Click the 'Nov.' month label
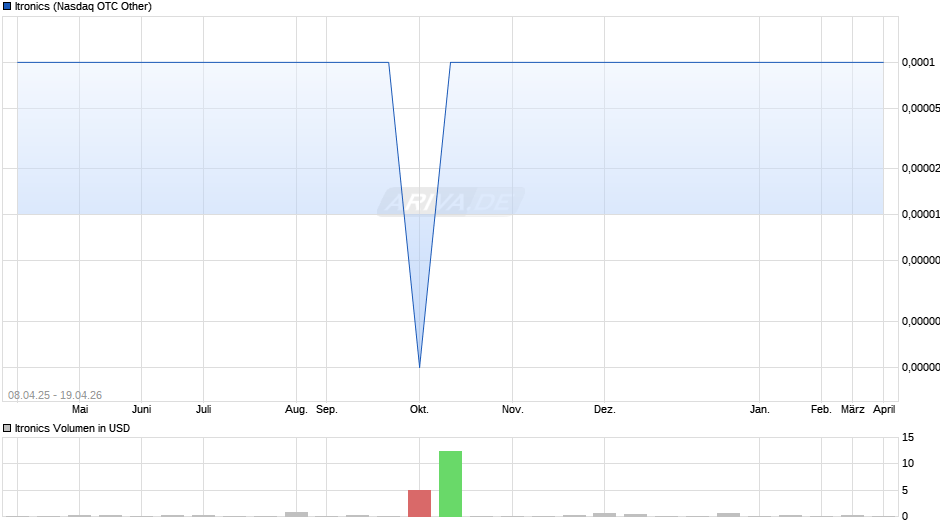 pyautogui.click(x=513, y=410)
